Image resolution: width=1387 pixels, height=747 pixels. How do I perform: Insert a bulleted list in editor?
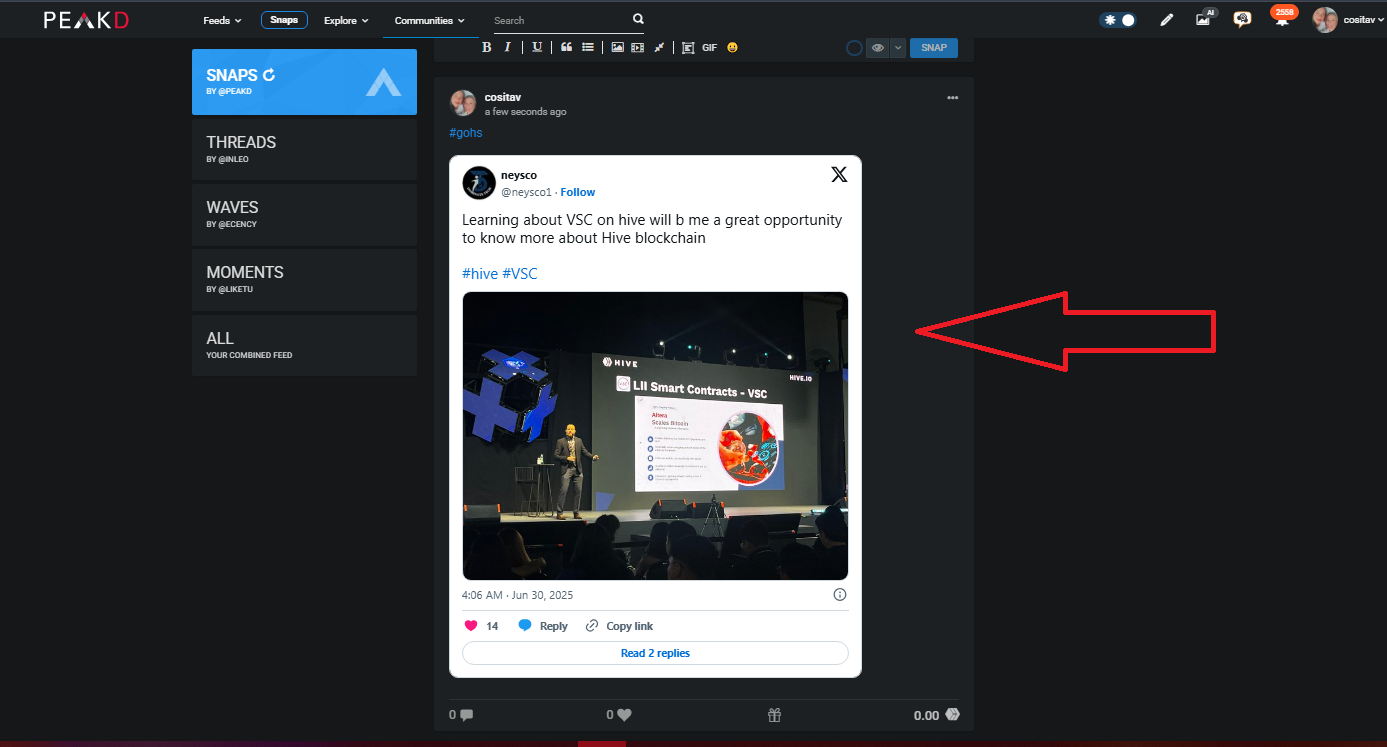tap(588, 47)
